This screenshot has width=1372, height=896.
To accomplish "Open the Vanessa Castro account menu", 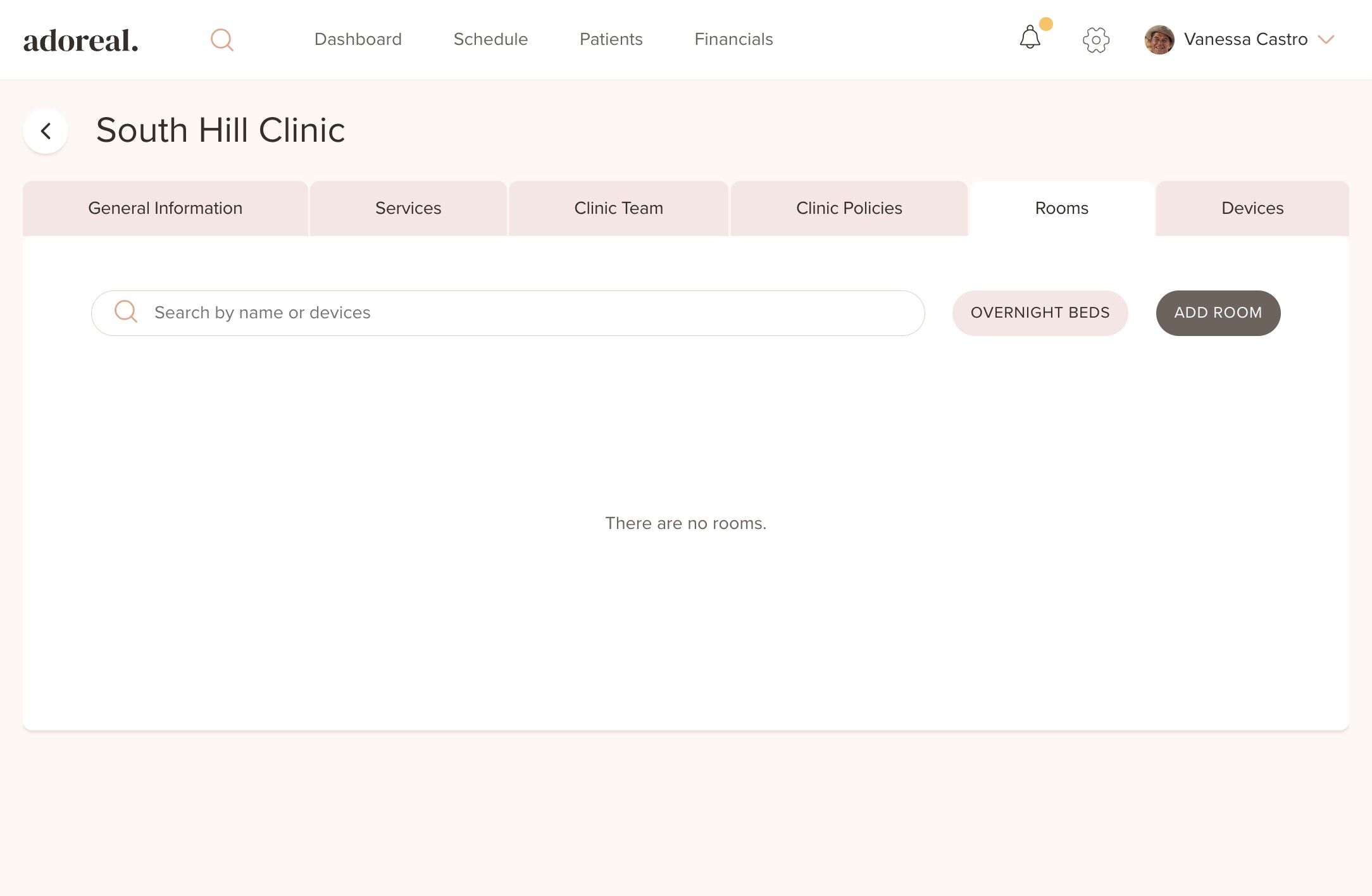I will pos(1245,40).
